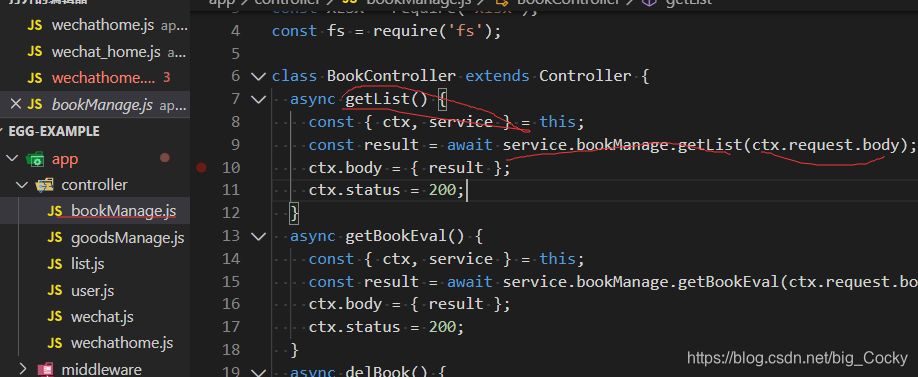Screen dimensions: 918x377
Task: Close the bookManage.js open editor
Action: [x=16, y=104]
